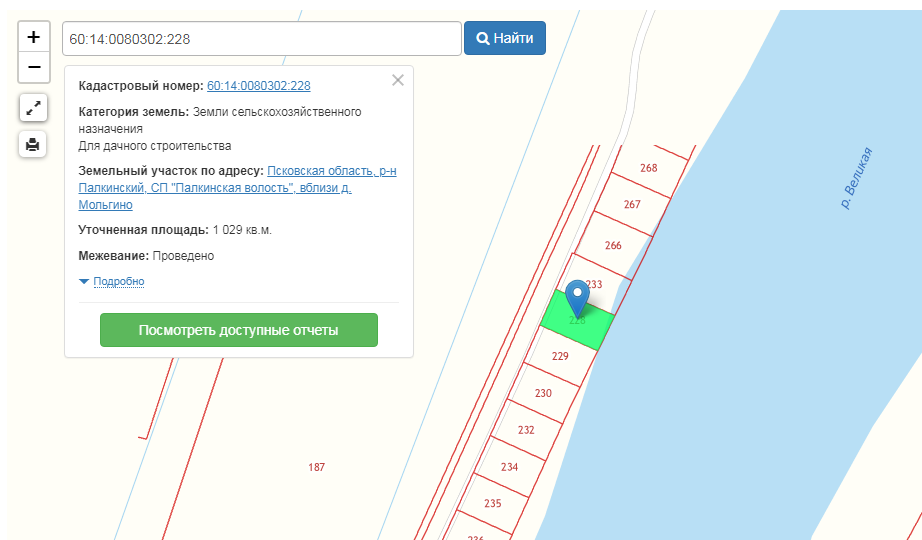The width and height of the screenshot is (922, 540).
Task: Click the Найти search button
Action: [x=505, y=38]
